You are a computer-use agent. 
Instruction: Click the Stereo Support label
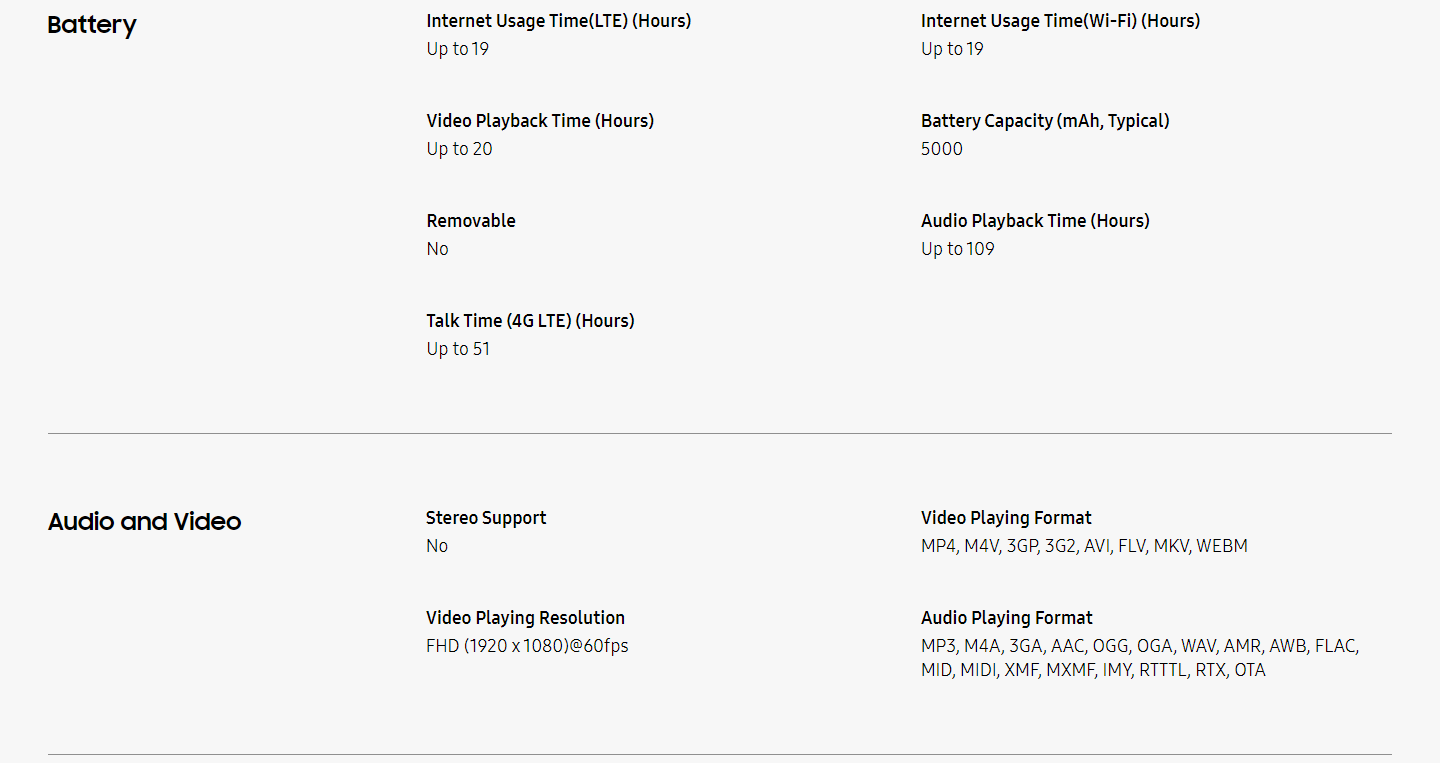point(486,518)
